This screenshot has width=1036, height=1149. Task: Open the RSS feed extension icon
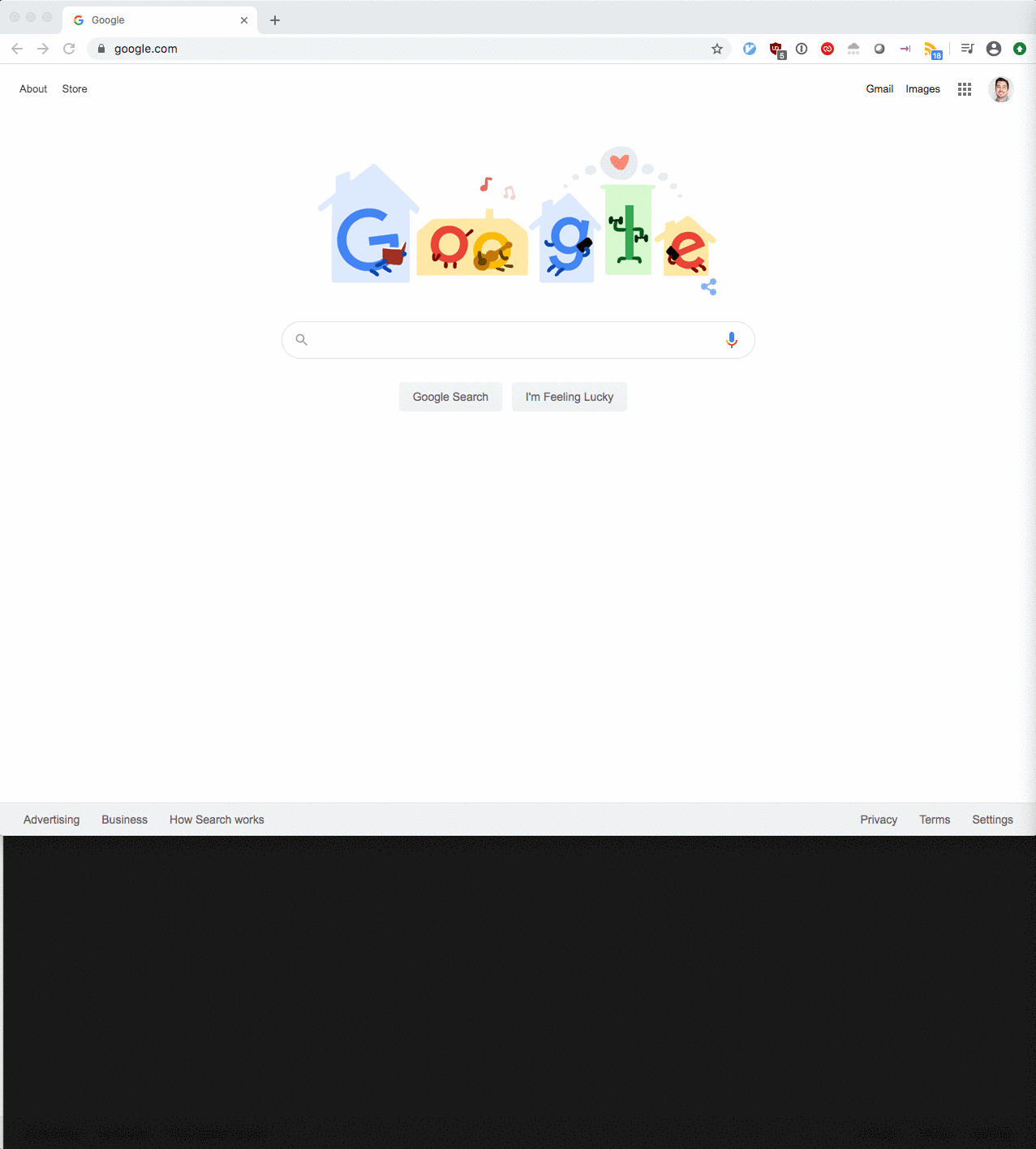pos(932,49)
